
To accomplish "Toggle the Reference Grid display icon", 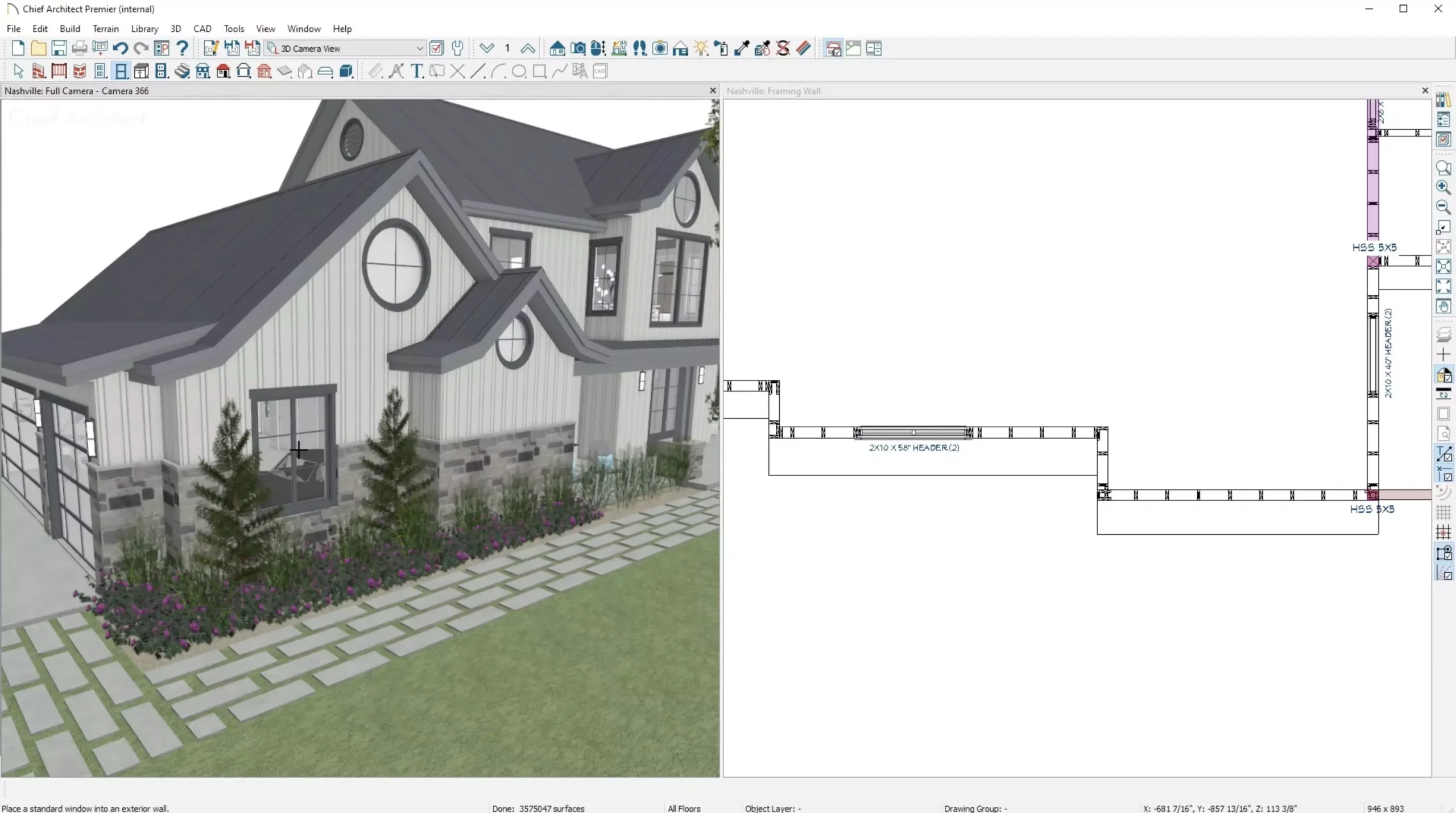I will coord(1443,513).
